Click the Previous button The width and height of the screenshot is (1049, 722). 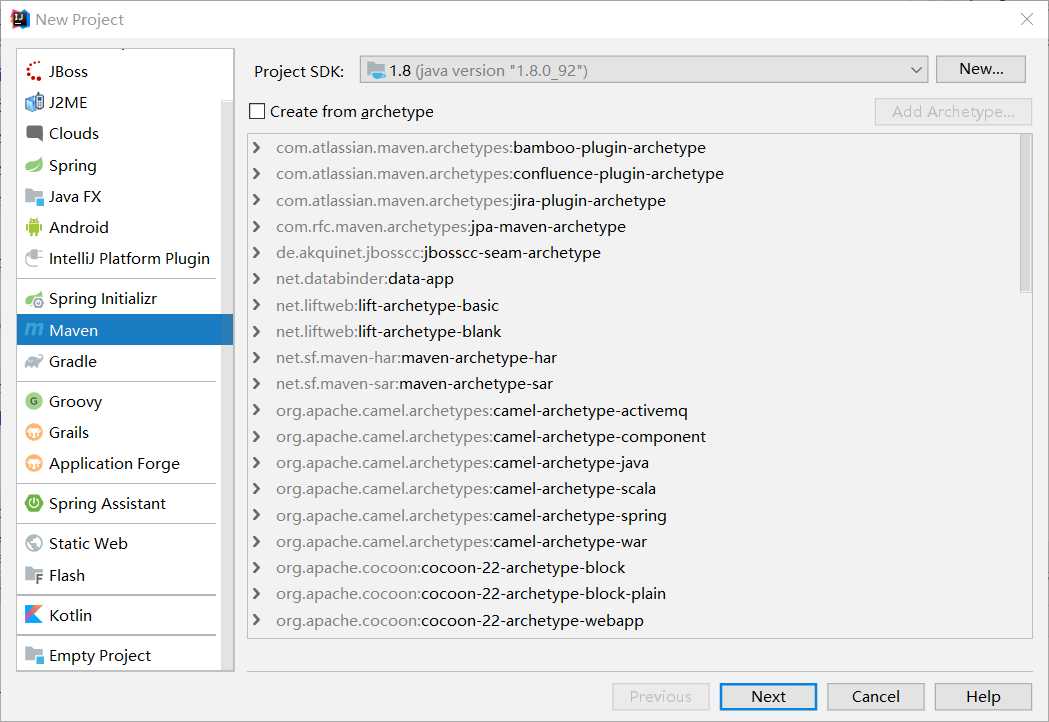(660, 697)
